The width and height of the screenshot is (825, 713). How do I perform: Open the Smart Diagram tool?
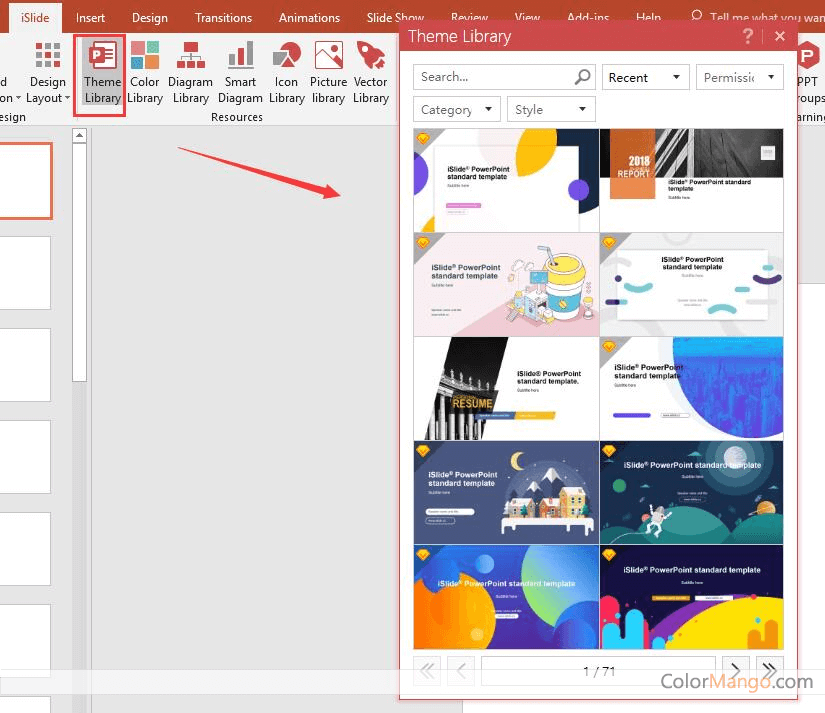(x=240, y=74)
